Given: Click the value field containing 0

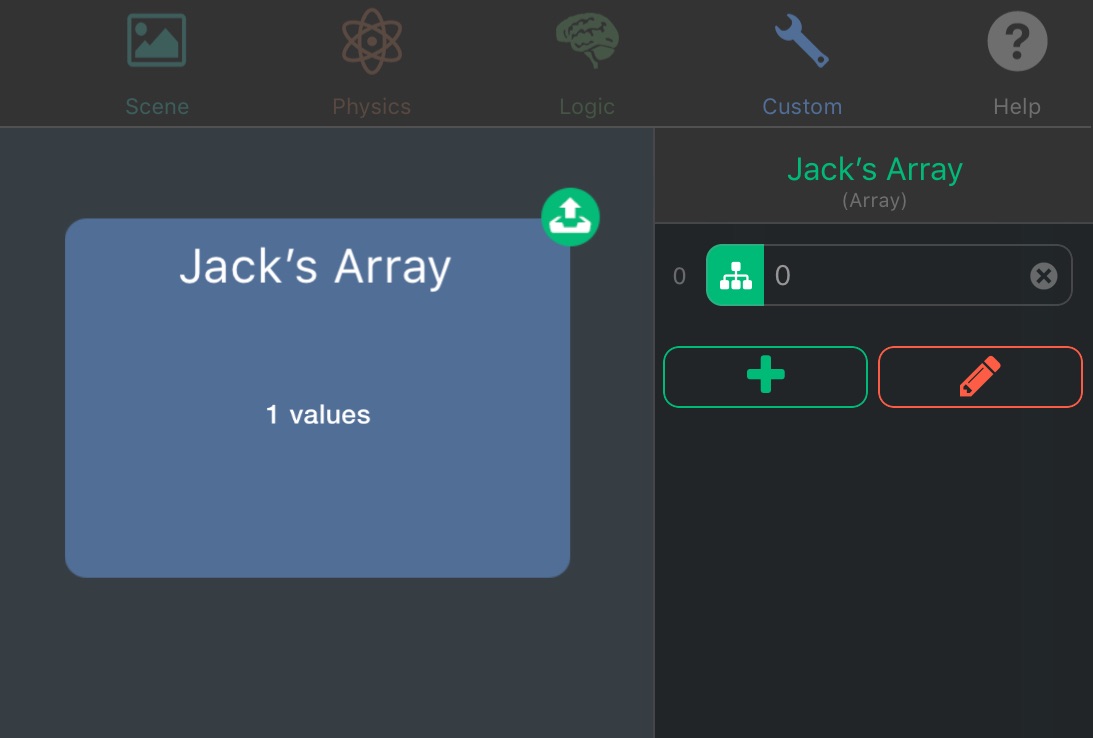Looking at the screenshot, I should pos(890,275).
